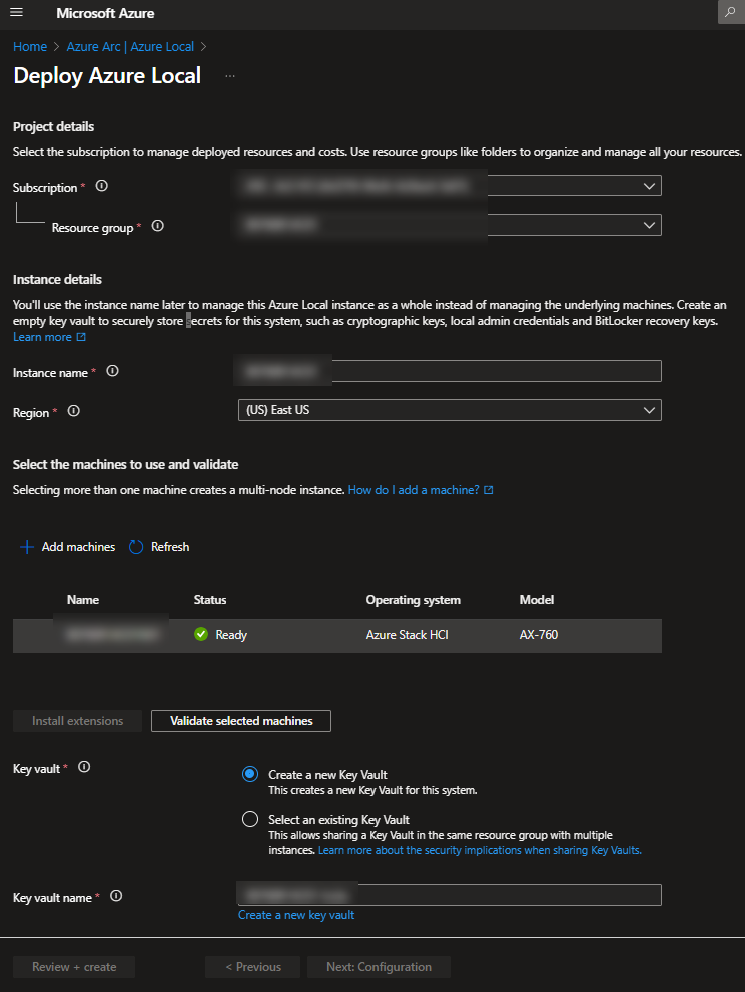Click the Ready status text
The height and width of the screenshot is (992, 745).
click(231, 635)
